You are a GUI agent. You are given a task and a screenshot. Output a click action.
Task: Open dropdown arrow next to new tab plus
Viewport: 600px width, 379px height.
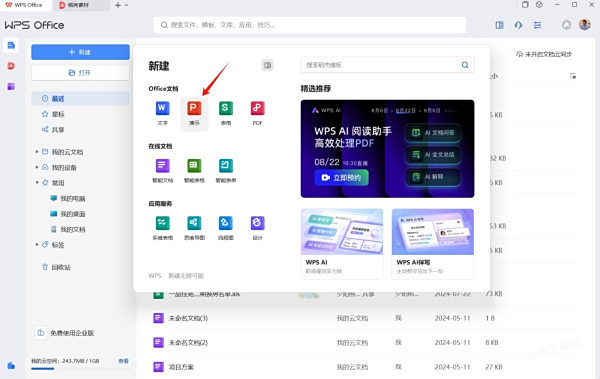127,5
